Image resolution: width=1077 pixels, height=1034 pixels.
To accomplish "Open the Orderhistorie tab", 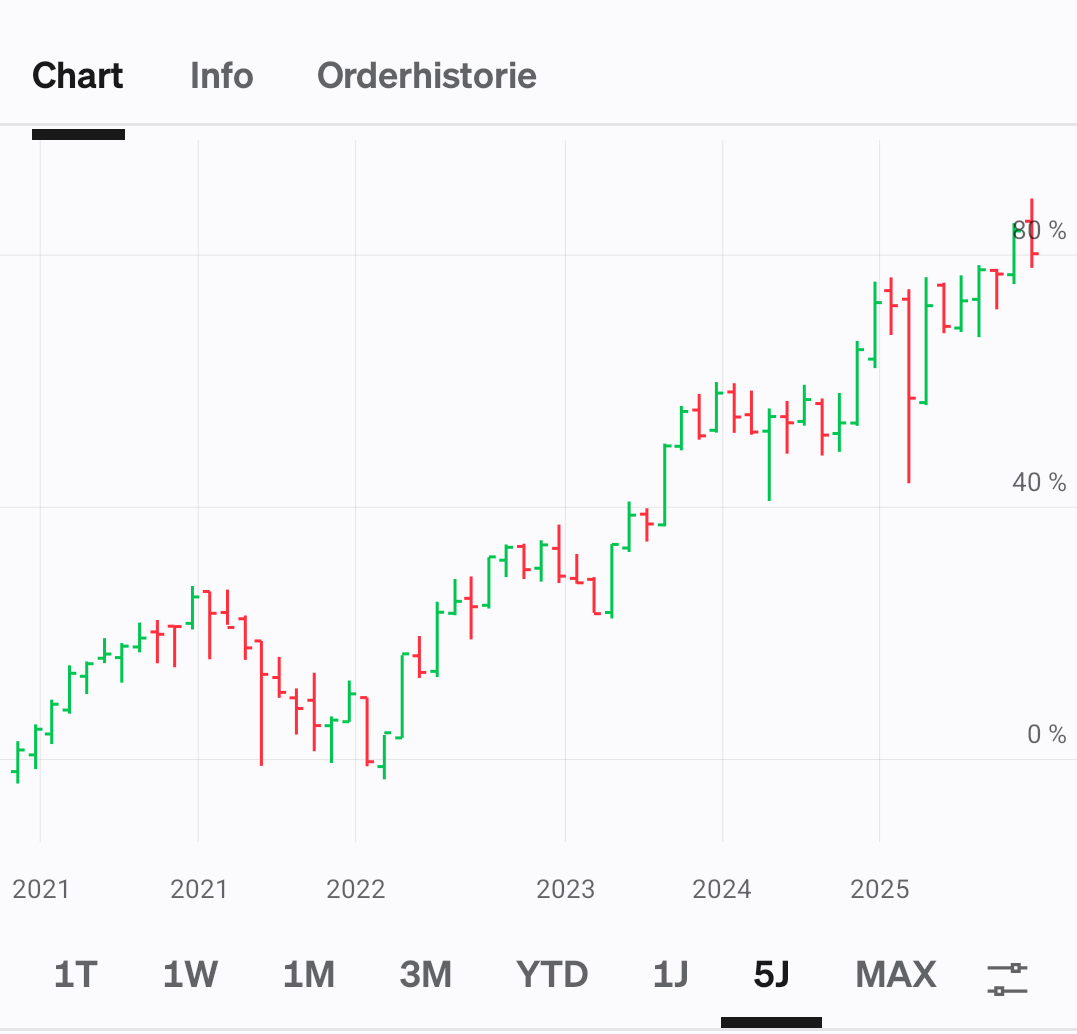I will tap(427, 76).
